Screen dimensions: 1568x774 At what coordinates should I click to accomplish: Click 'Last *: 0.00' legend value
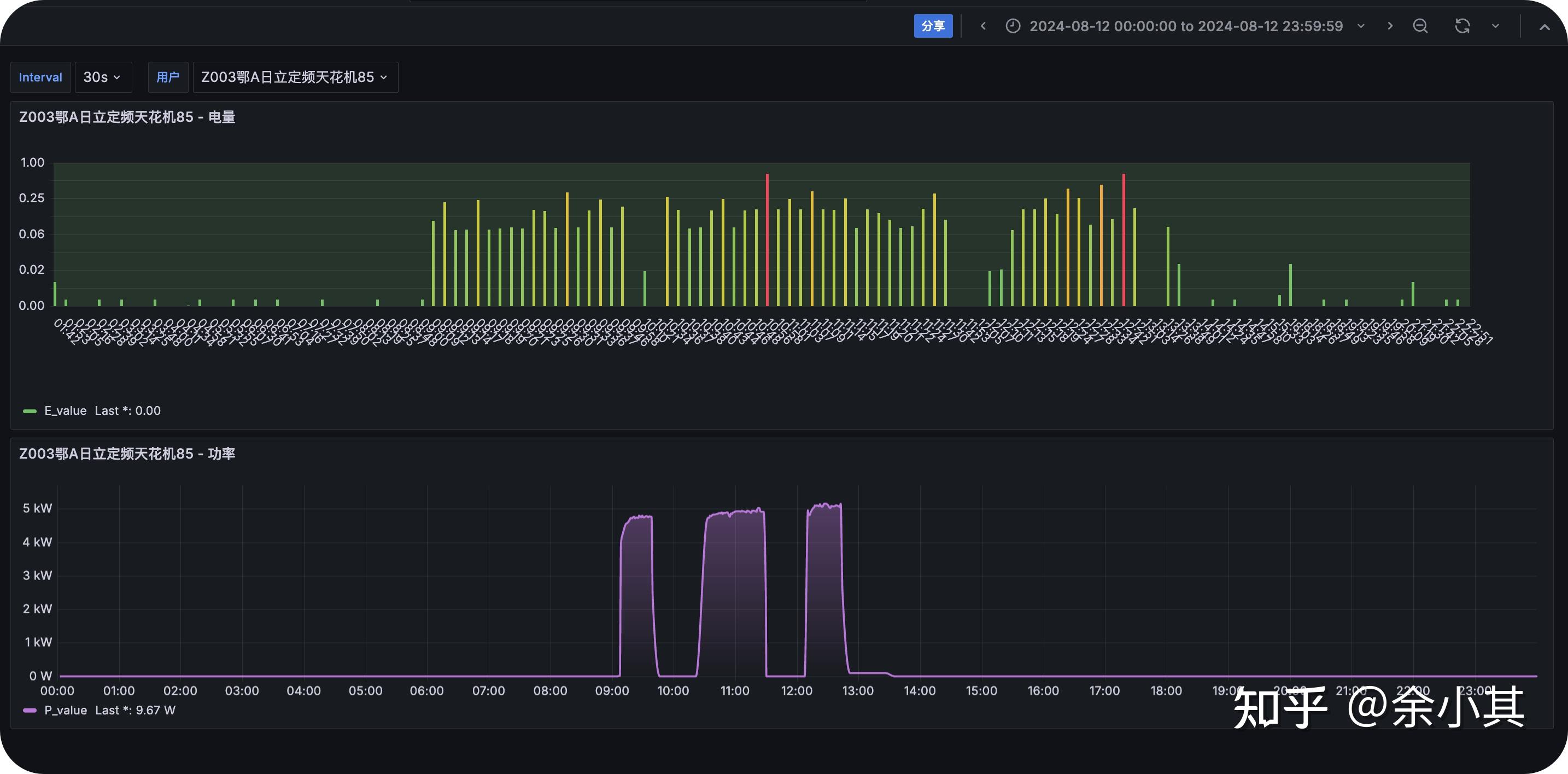point(127,411)
